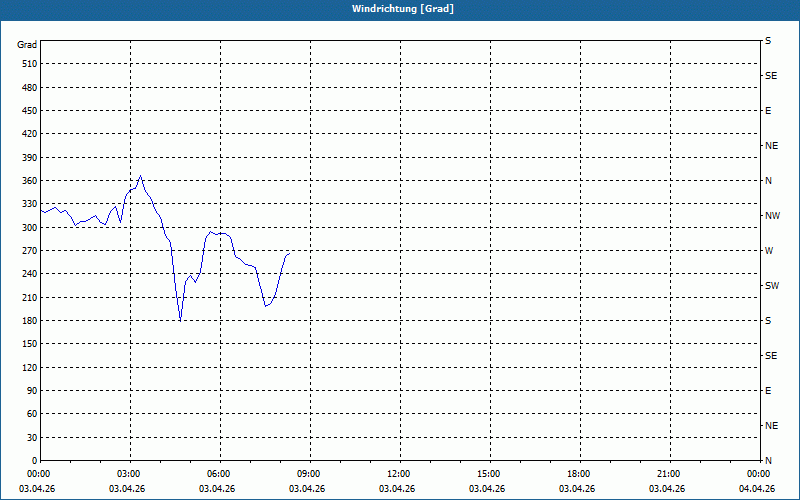Viewport: 800px width, 500px height.
Task: Click the 150 degree axis label
Action: pyautogui.click(x=30, y=344)
